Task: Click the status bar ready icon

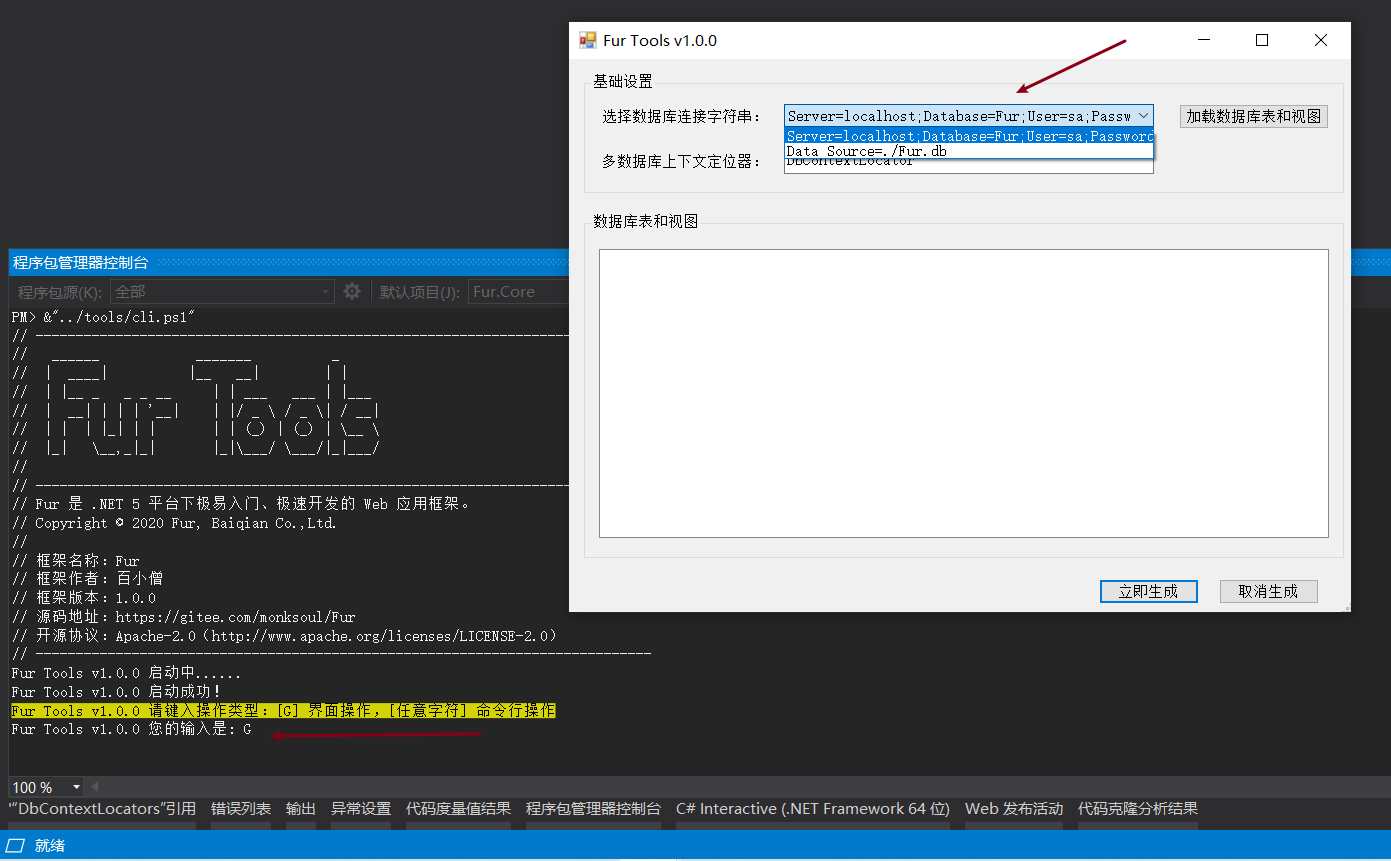Action: (x=17, y=846)
